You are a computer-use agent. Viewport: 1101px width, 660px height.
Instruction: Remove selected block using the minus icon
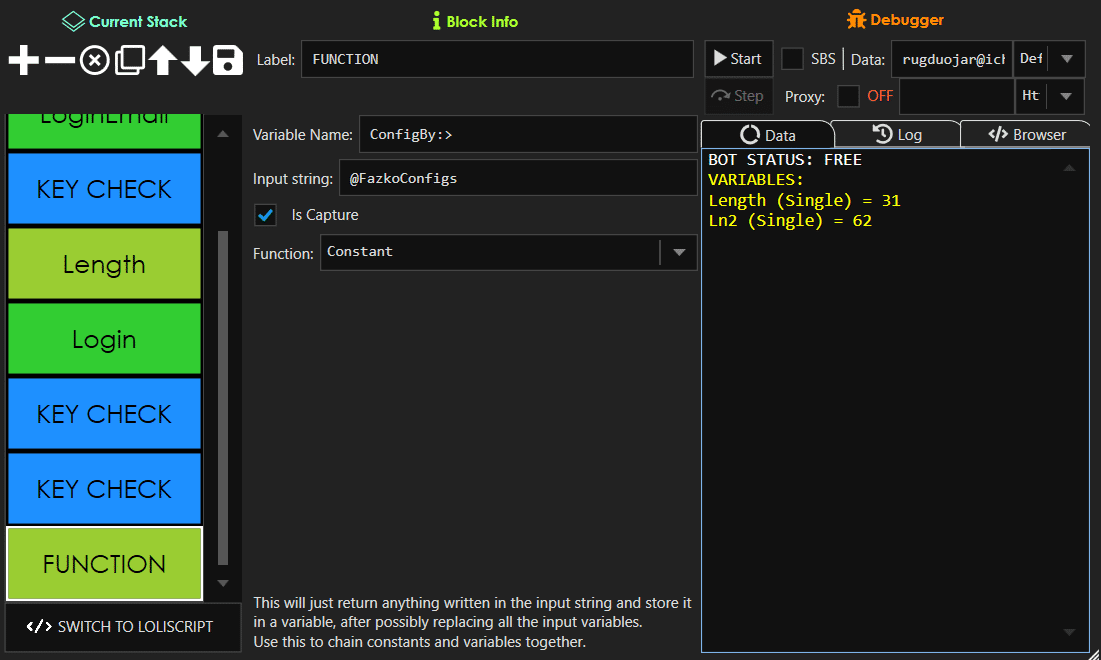[x=58, y=60]
